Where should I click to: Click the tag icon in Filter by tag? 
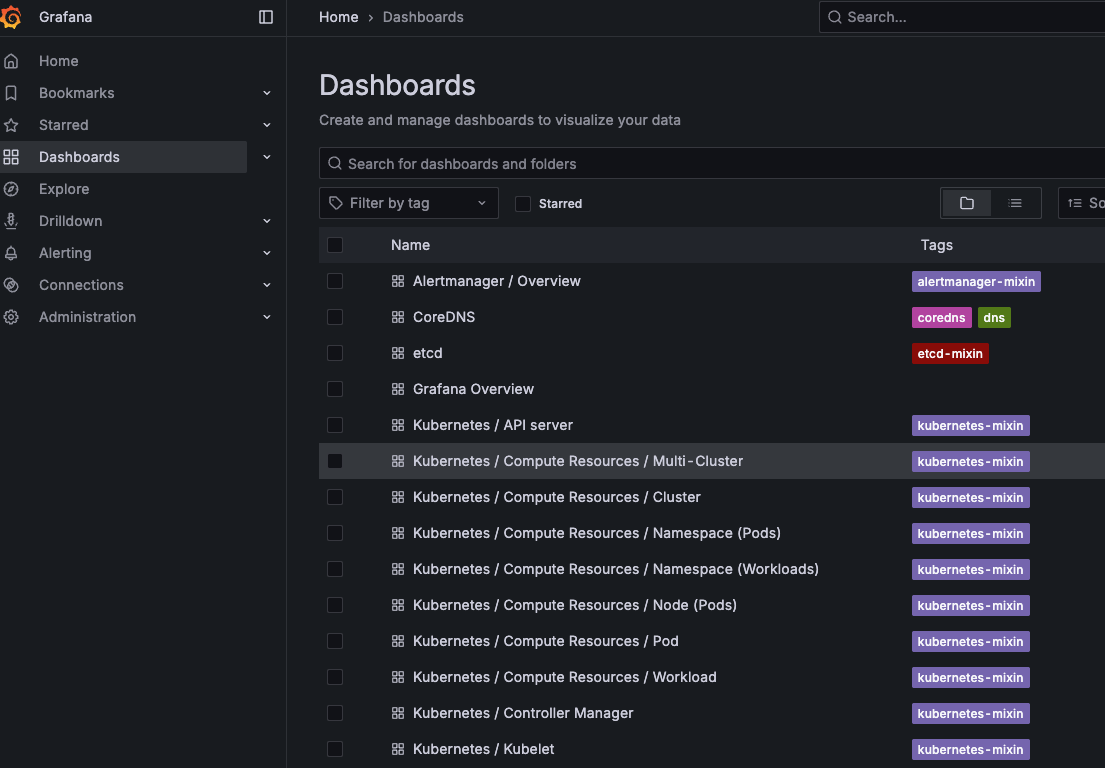coord(336,203)
